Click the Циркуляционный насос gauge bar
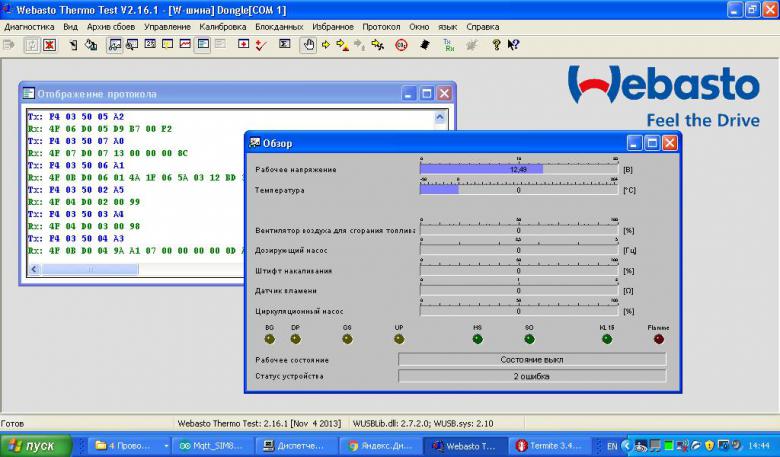This screenshot has width=780, height=457. coord(519,311)
